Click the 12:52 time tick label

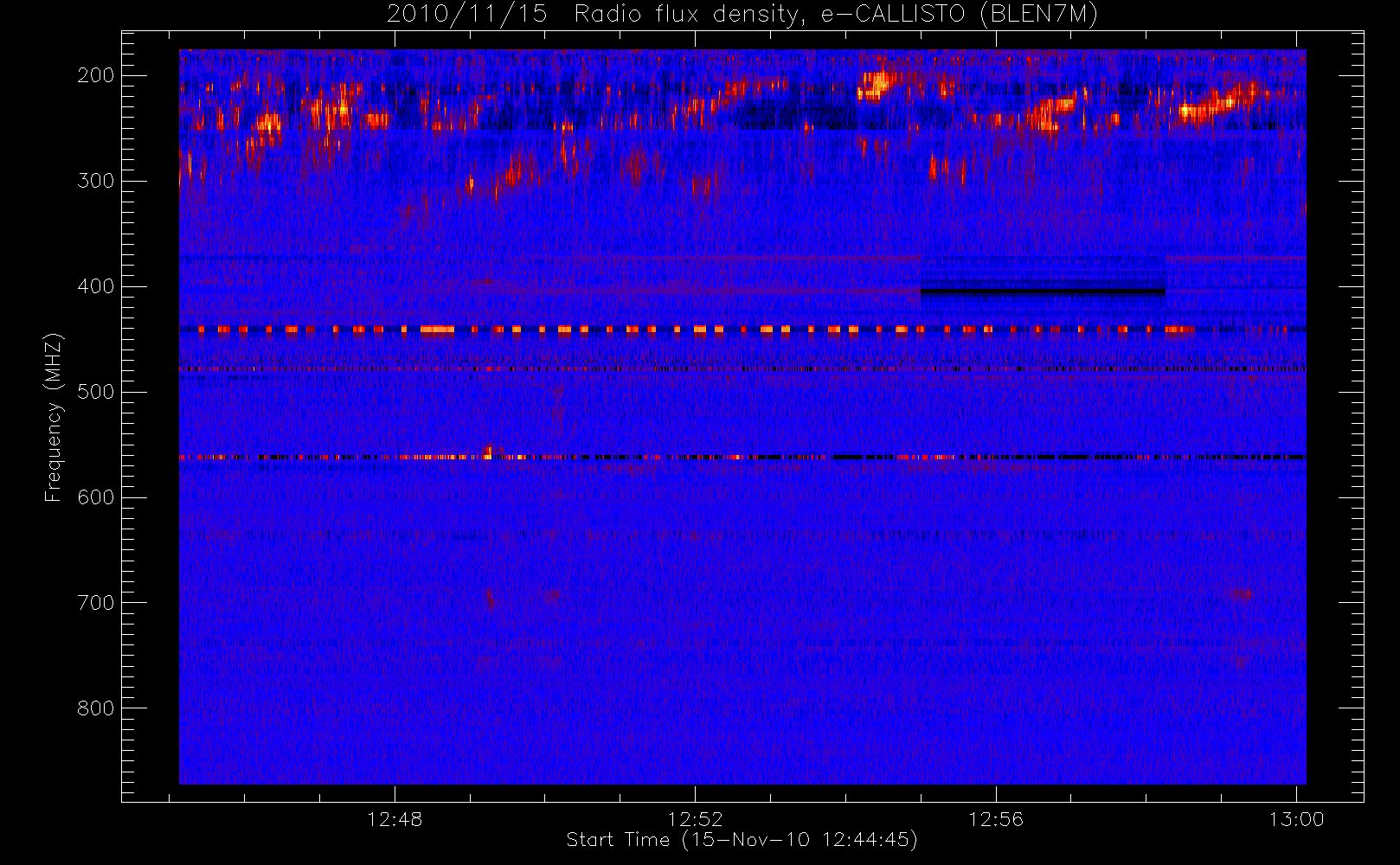coord(695,819)
